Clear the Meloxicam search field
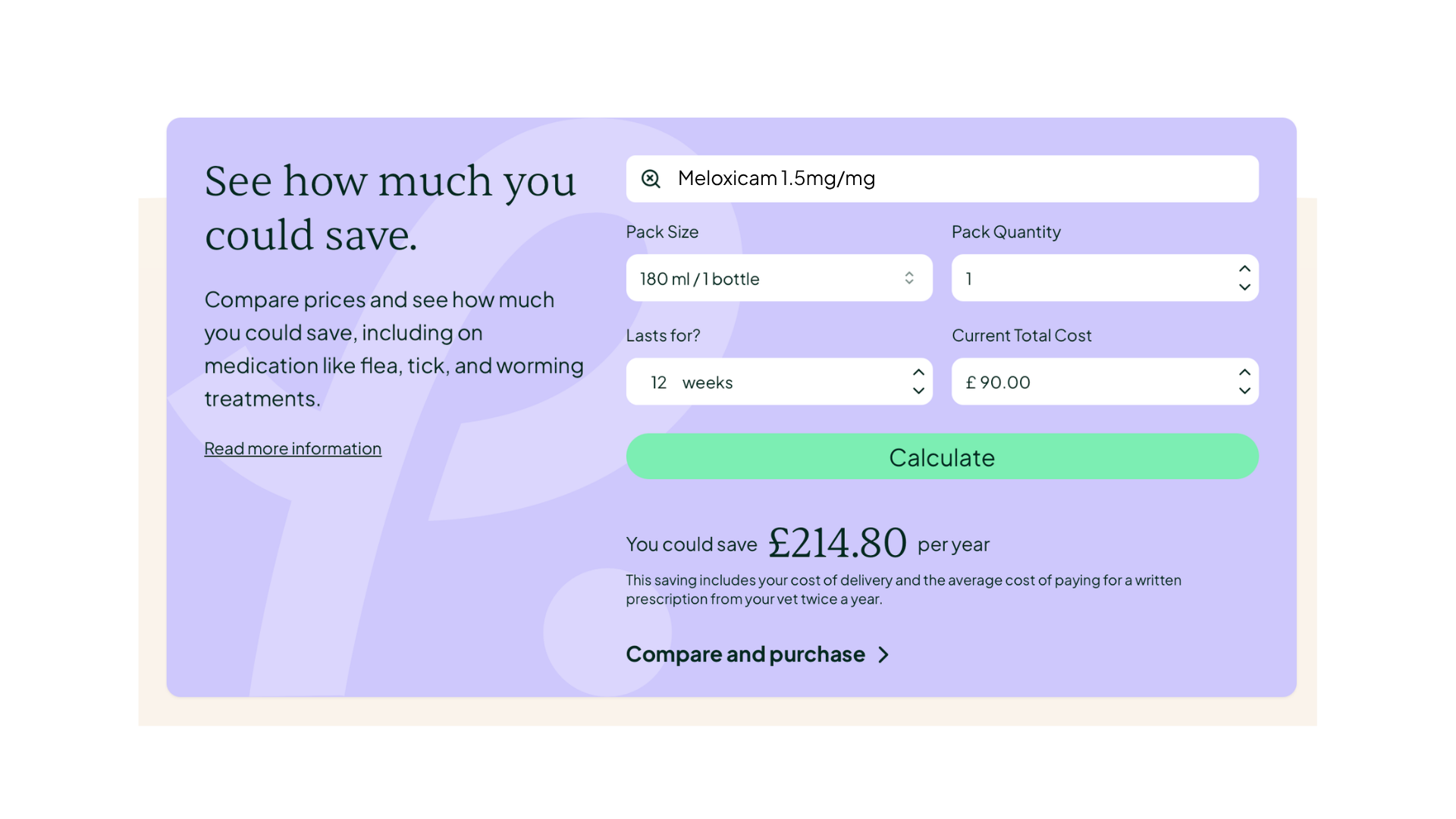 pyautogui.click(x=650, y=178)
